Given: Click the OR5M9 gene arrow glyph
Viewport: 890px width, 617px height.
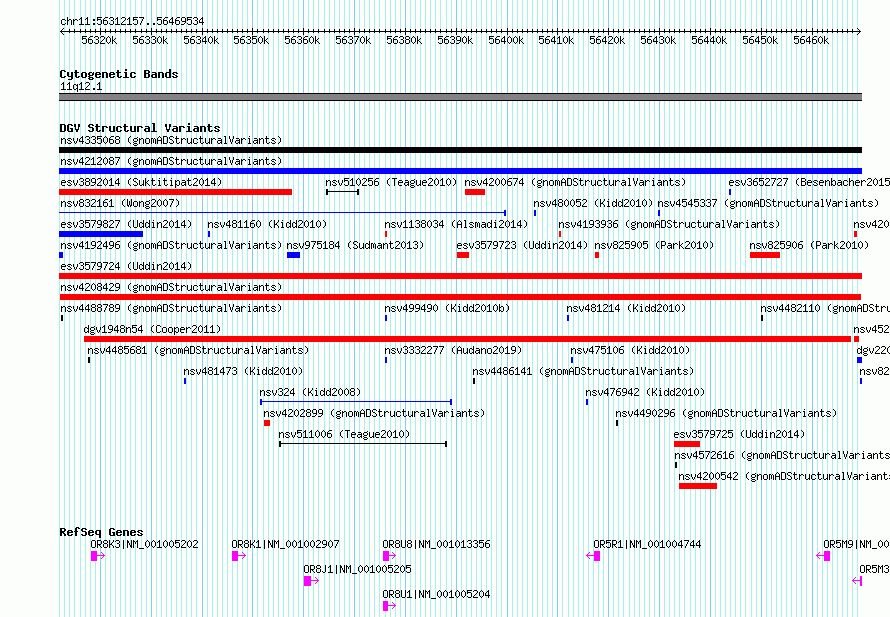Looking at the screenshot, I should pyautogui.click(x=823, y=556).
